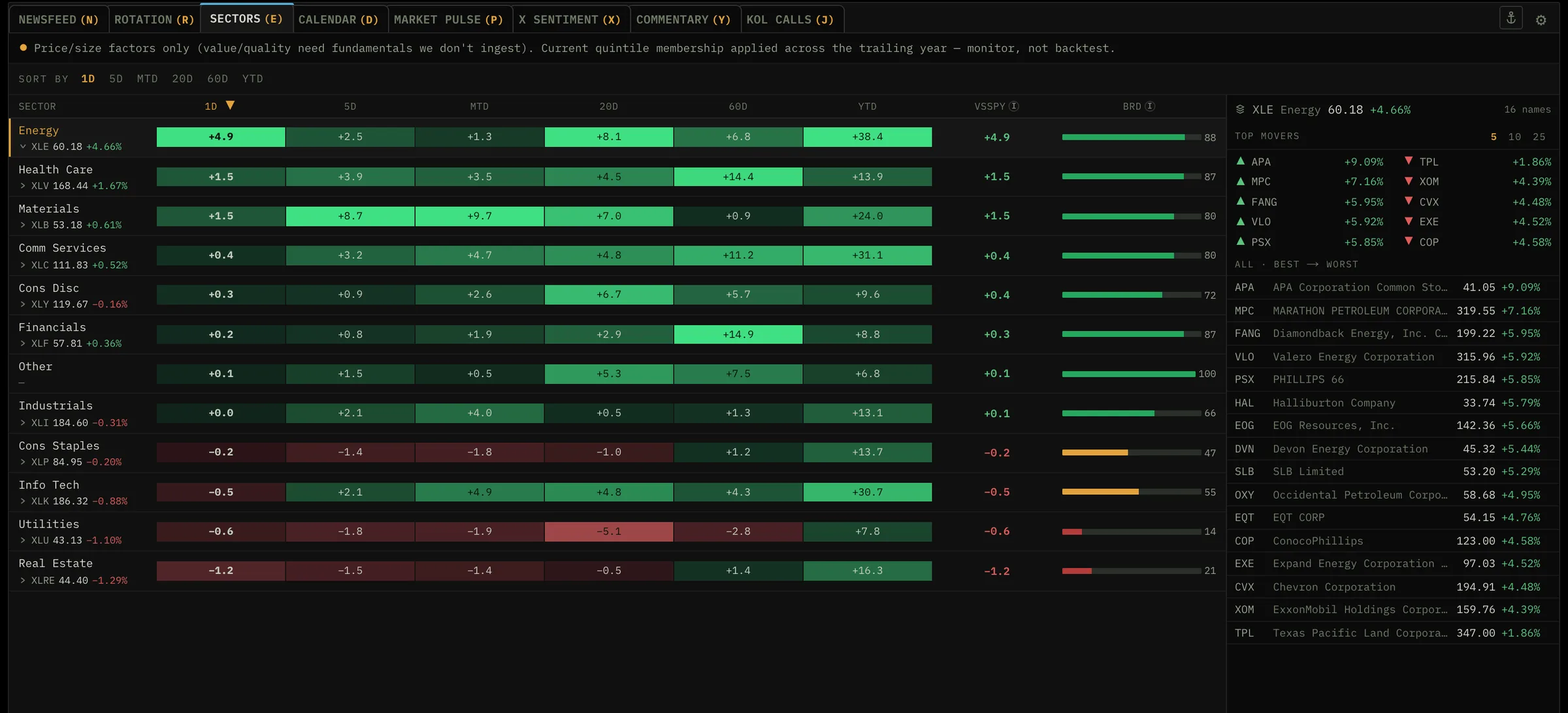The image size is (1568, 713).
Task: Open the Rotation (R) tab
Action: tap(154, 20)
